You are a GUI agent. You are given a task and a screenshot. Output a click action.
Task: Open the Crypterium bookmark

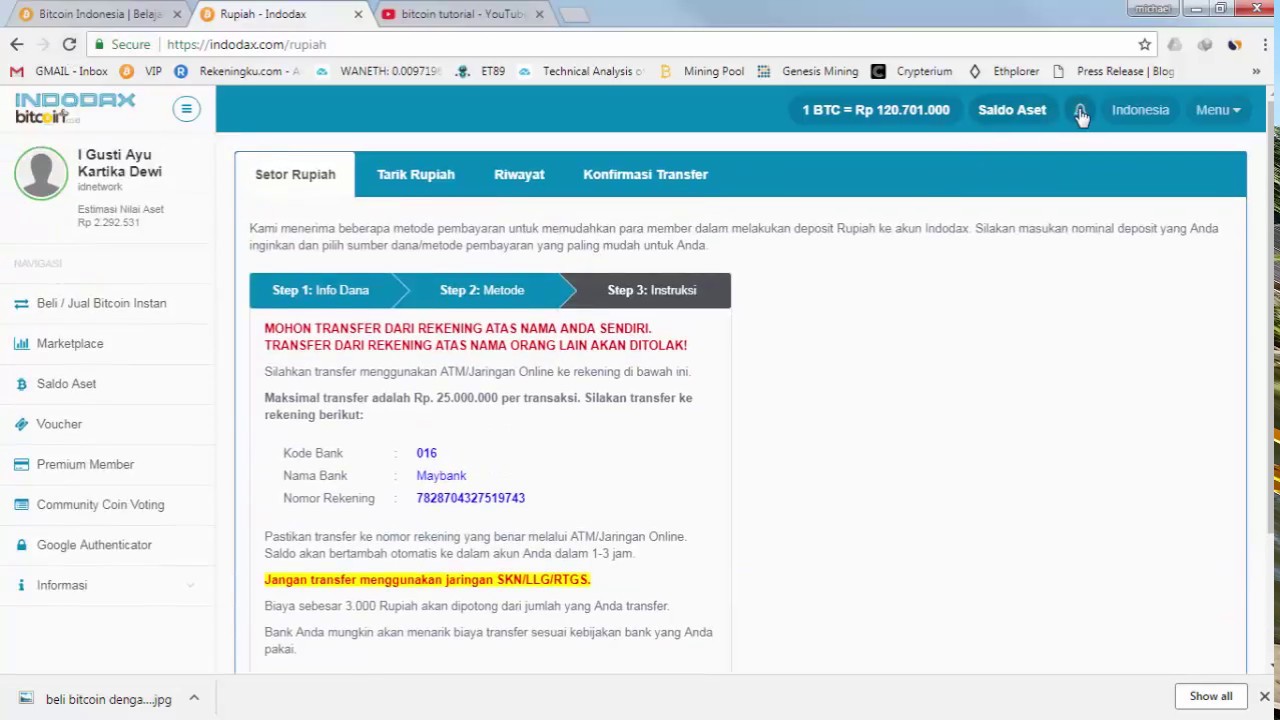912,71
